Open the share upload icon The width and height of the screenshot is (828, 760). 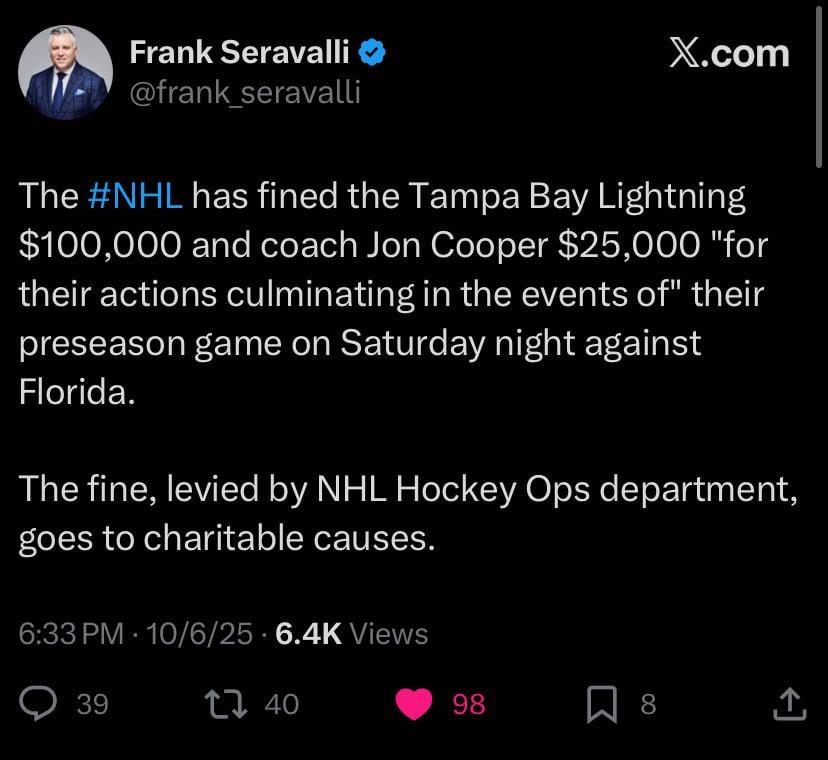point(790,704)
